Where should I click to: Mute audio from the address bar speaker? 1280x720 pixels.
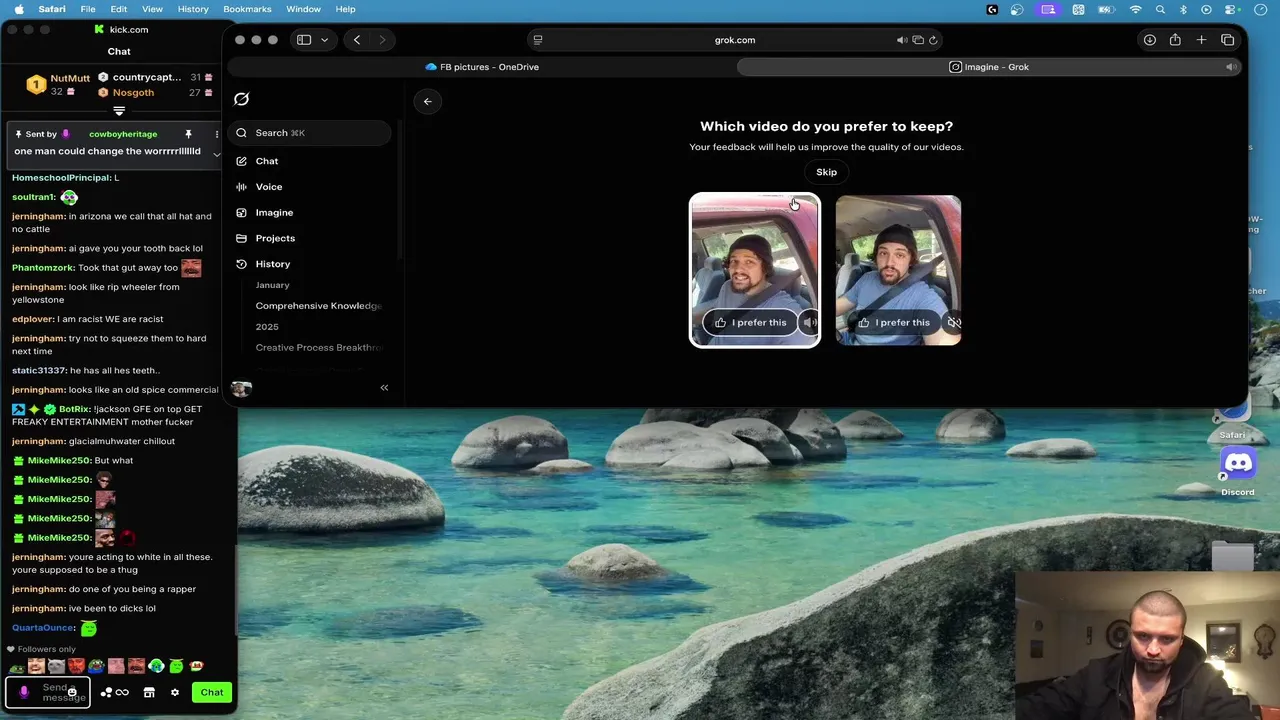click(x=901, y=40)
